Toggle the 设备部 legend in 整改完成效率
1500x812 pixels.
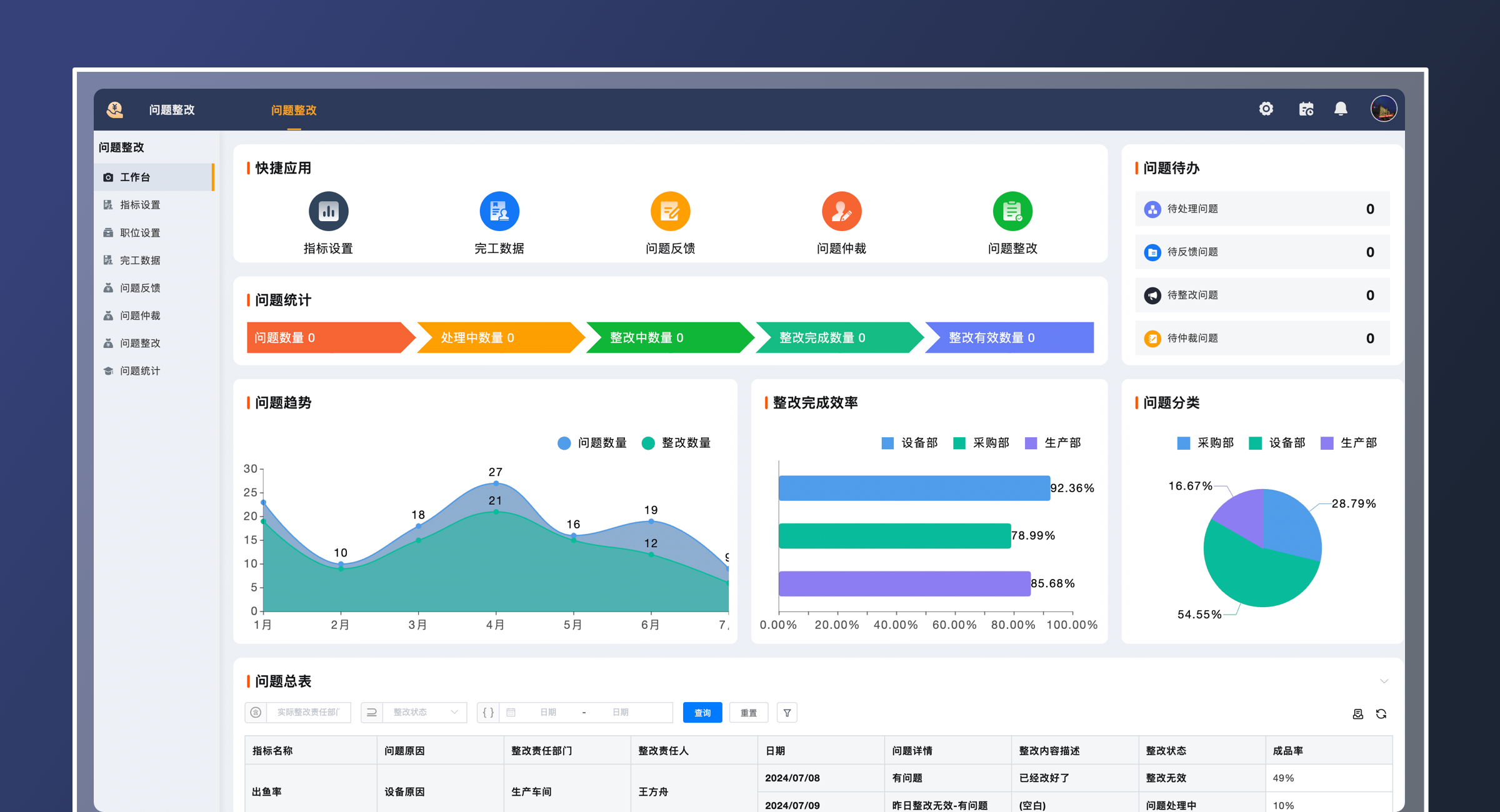click(909, 443)
